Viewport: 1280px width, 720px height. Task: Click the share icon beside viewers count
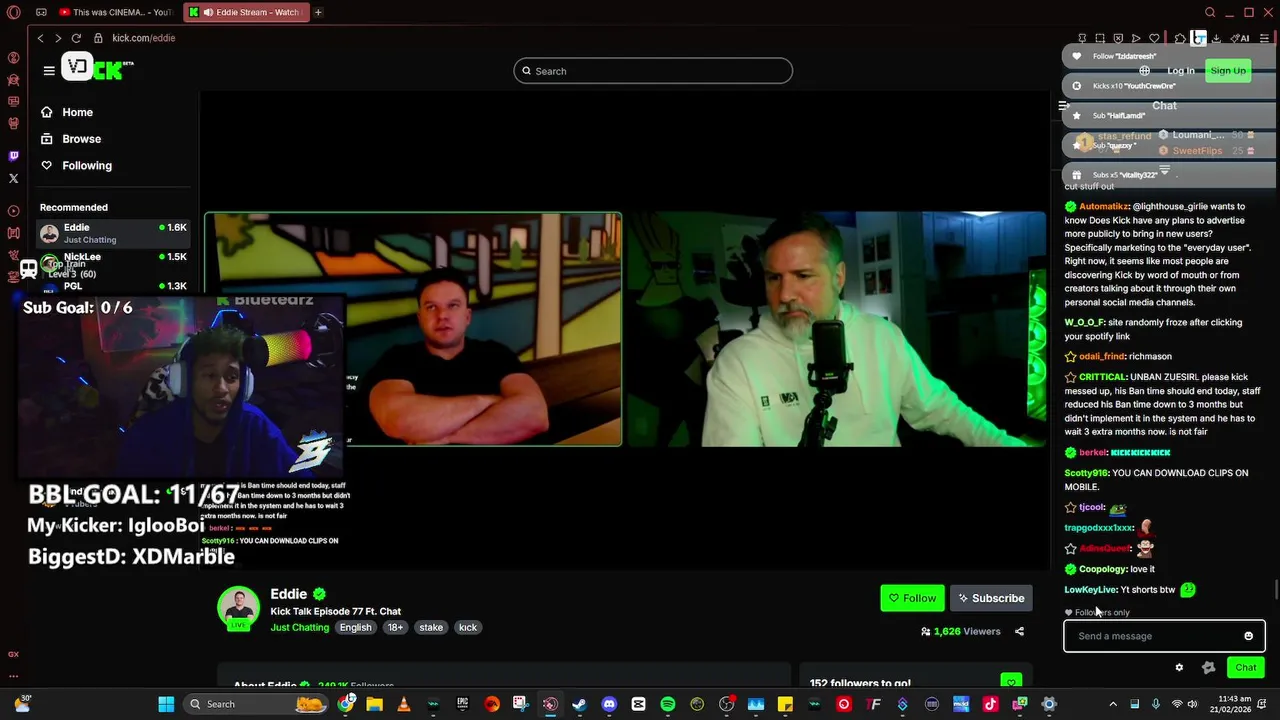[1019, 632]
